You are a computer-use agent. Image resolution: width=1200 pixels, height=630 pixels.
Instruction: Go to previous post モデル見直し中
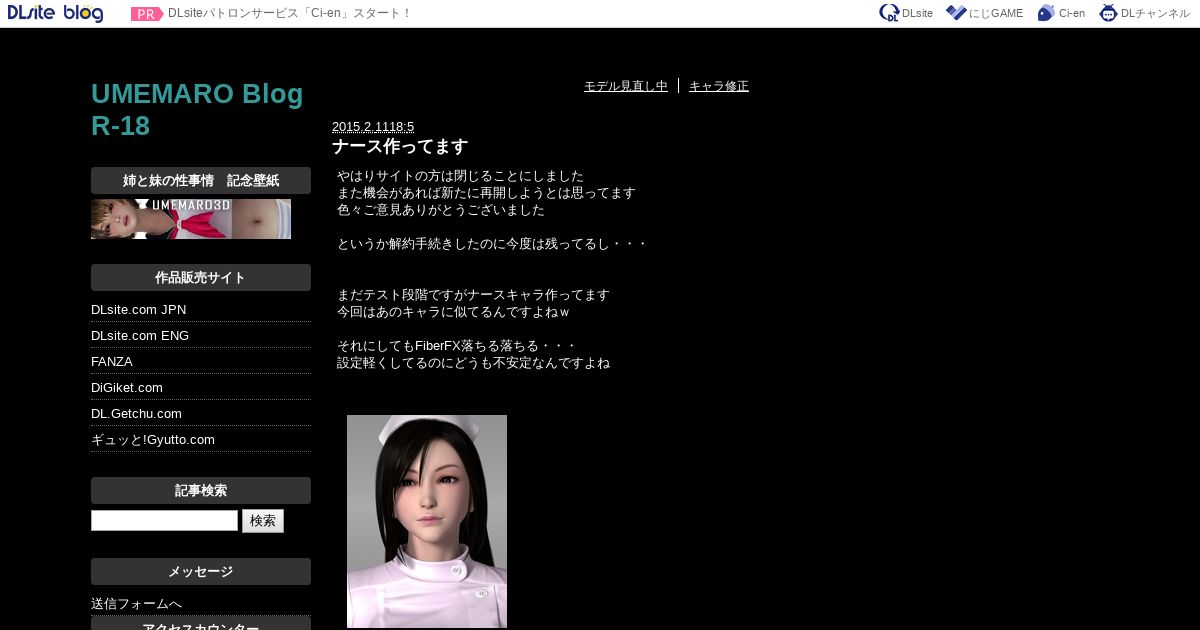tap(626, 86)
